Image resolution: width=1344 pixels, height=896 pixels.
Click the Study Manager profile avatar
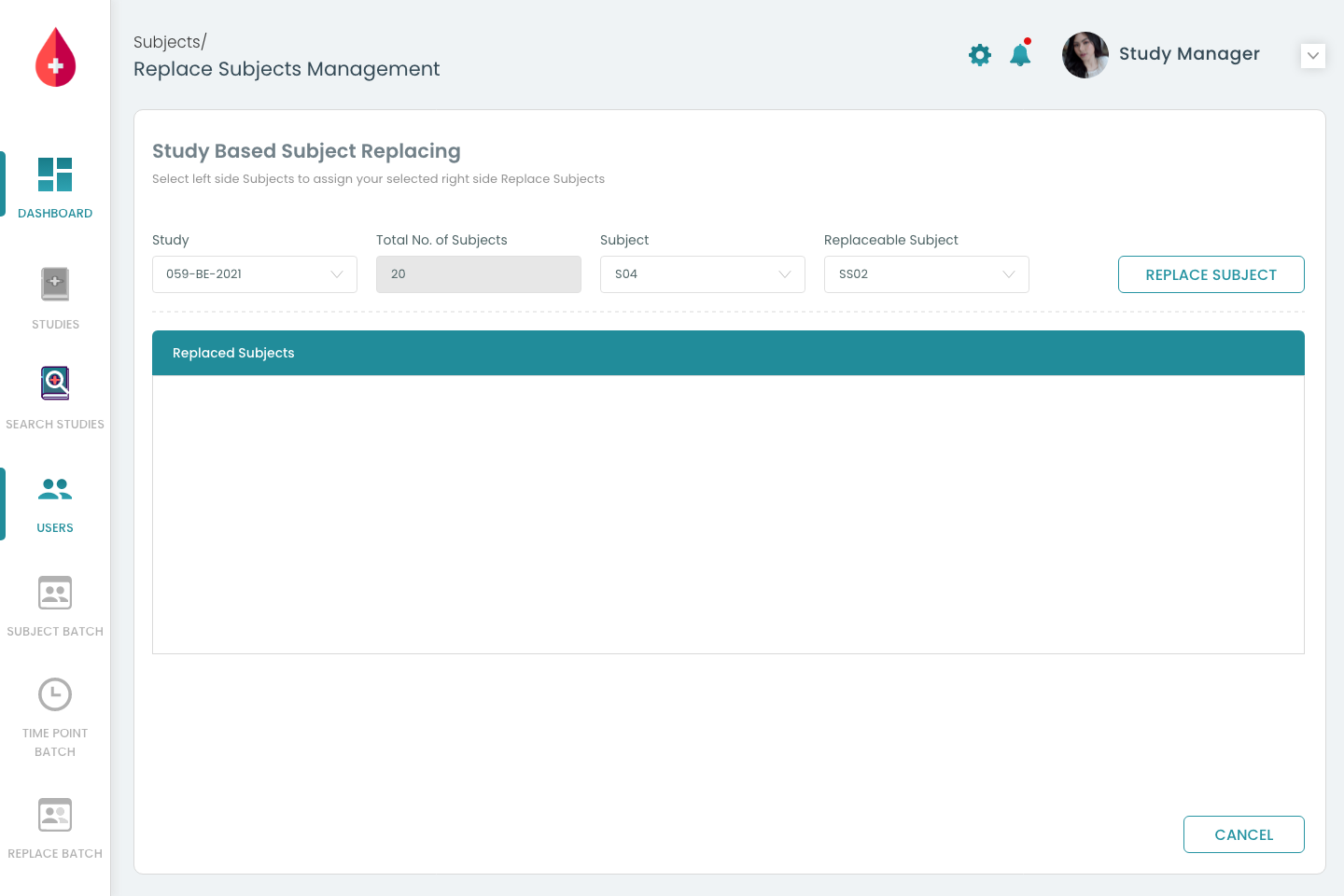coord(1085,55)
